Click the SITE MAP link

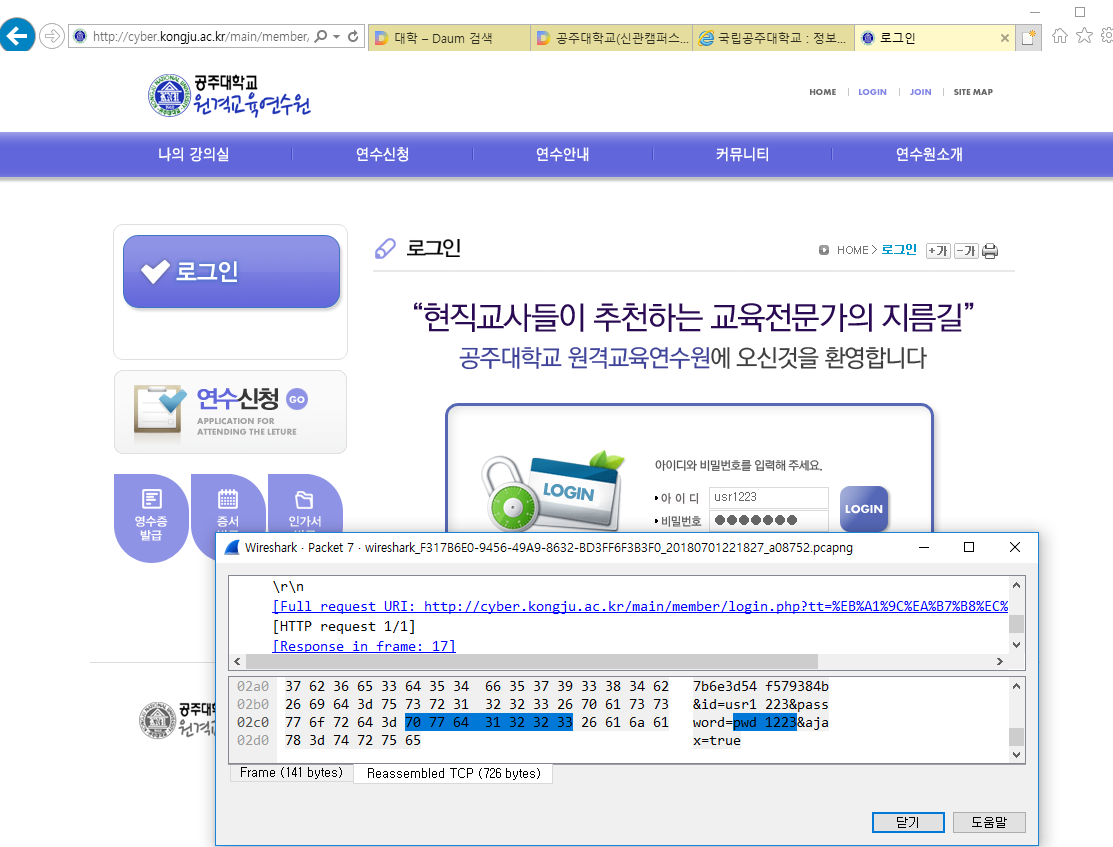[973, 92]
